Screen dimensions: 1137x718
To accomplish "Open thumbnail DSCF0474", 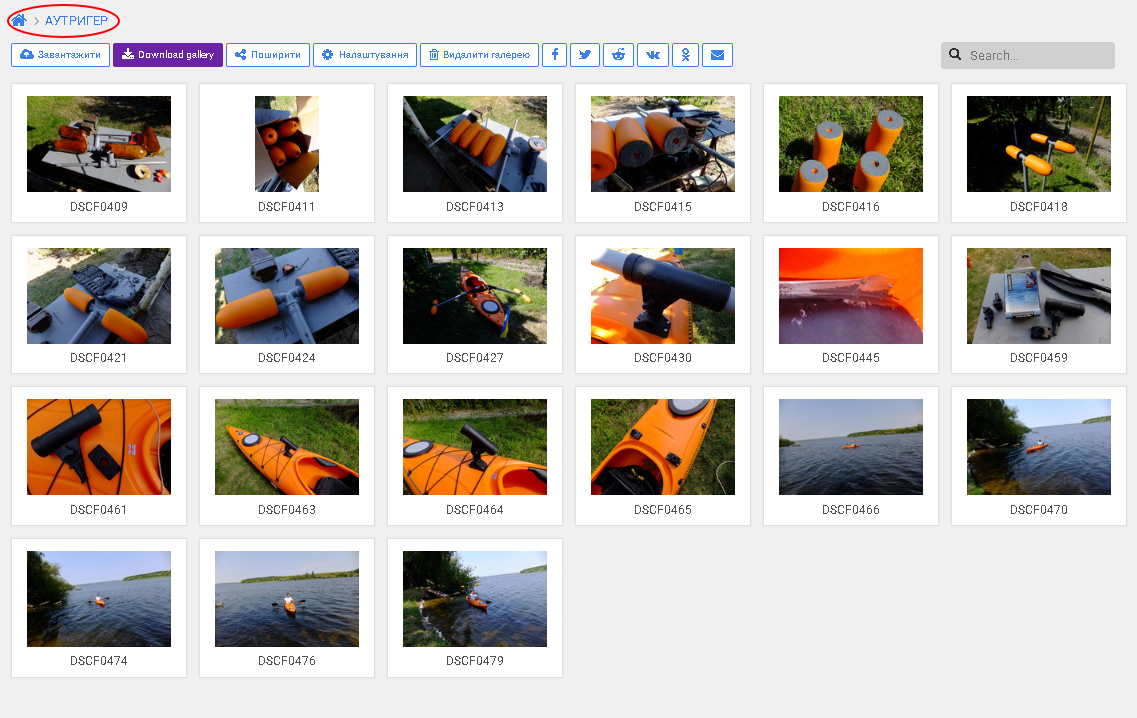I will (99, 599).
